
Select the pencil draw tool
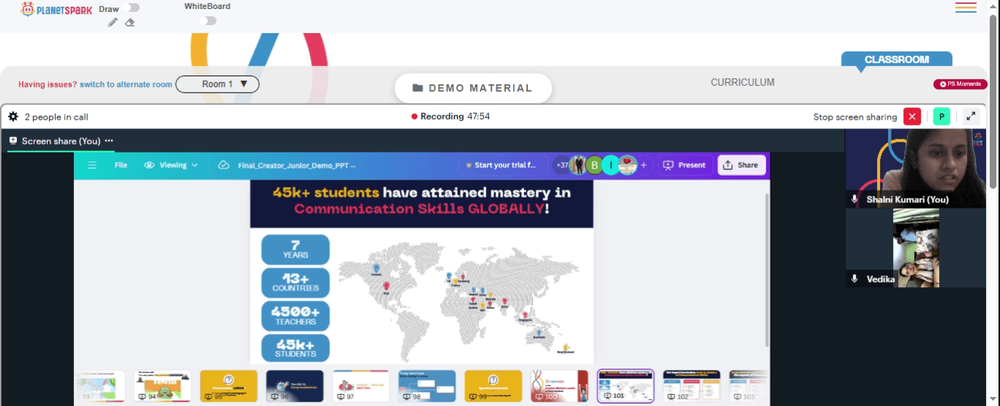[113, 22]
